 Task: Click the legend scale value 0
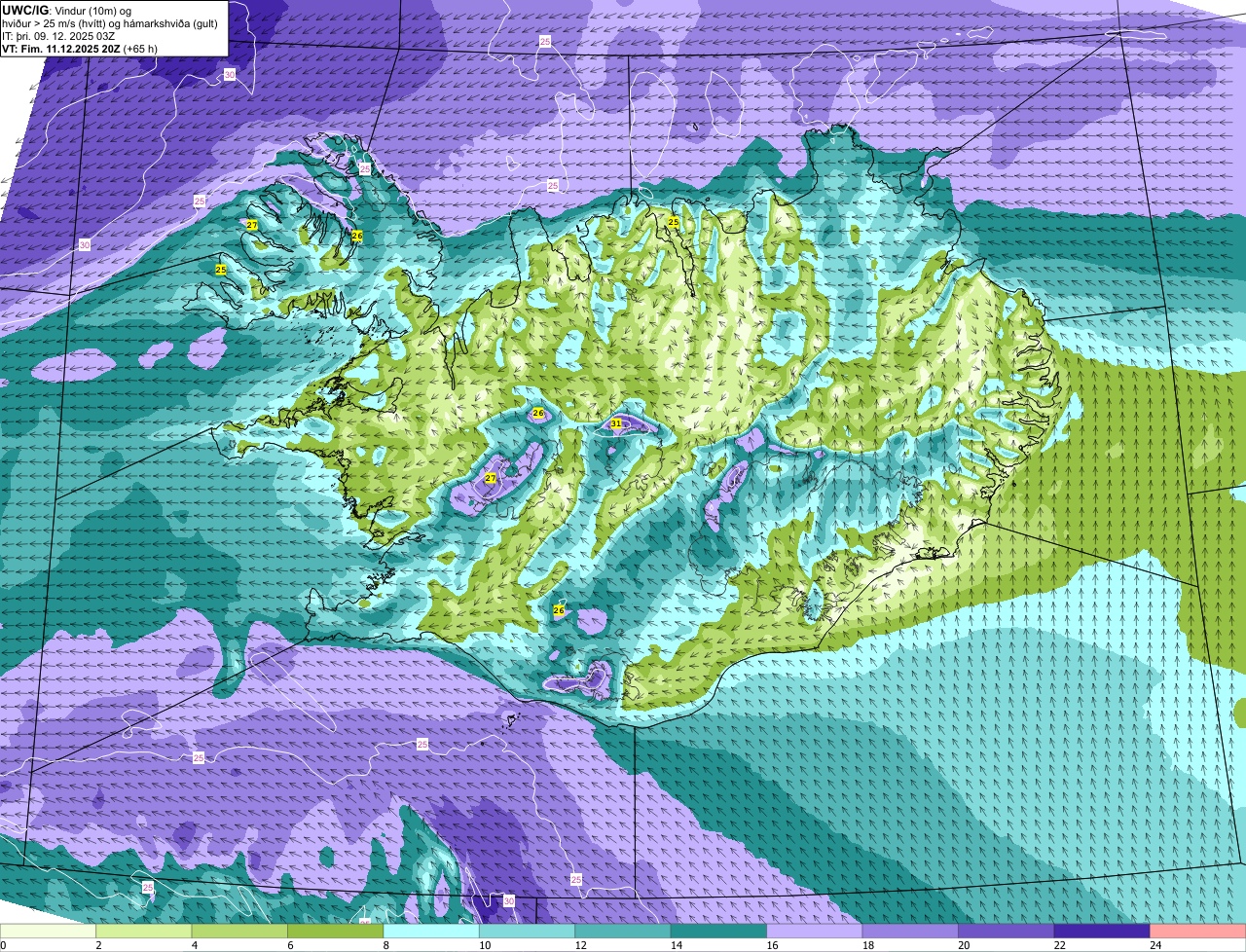3,945
